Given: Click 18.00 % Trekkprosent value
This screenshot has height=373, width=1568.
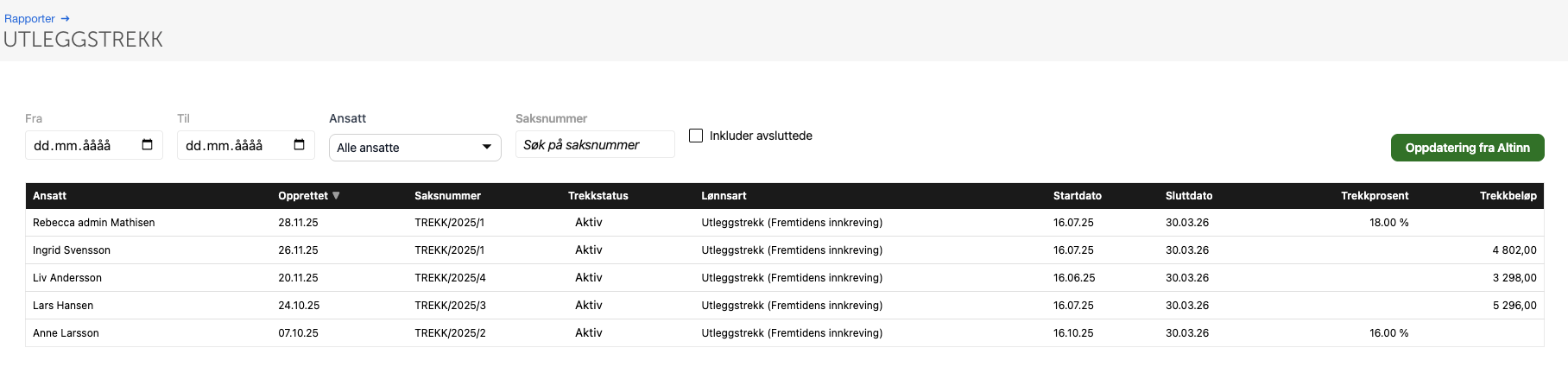Looking at the screenshot, I should coord(1388,223).
